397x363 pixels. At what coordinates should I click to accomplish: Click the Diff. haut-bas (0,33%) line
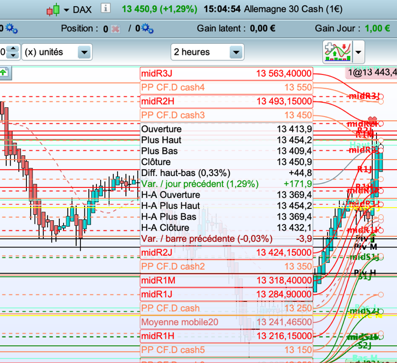pyautogui.click(x=226, y=173)
